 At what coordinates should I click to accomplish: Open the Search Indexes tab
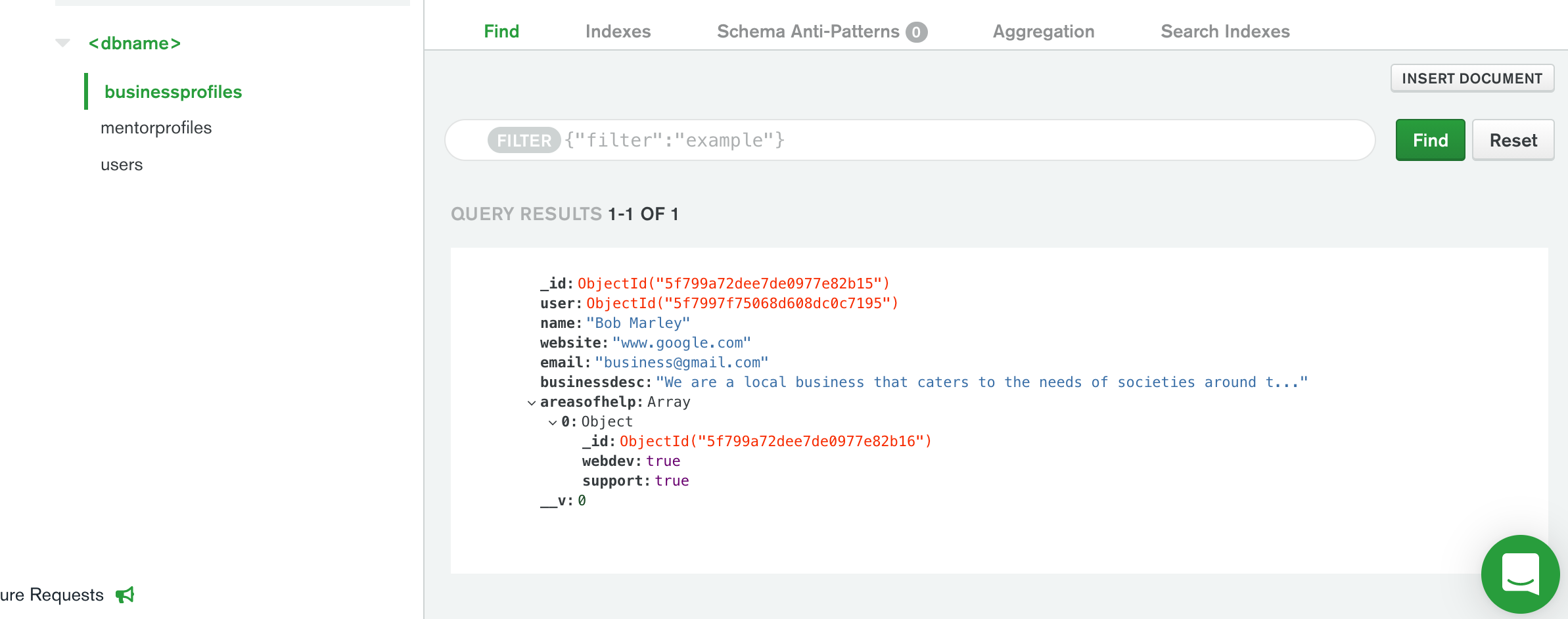tap(1225, 32)
